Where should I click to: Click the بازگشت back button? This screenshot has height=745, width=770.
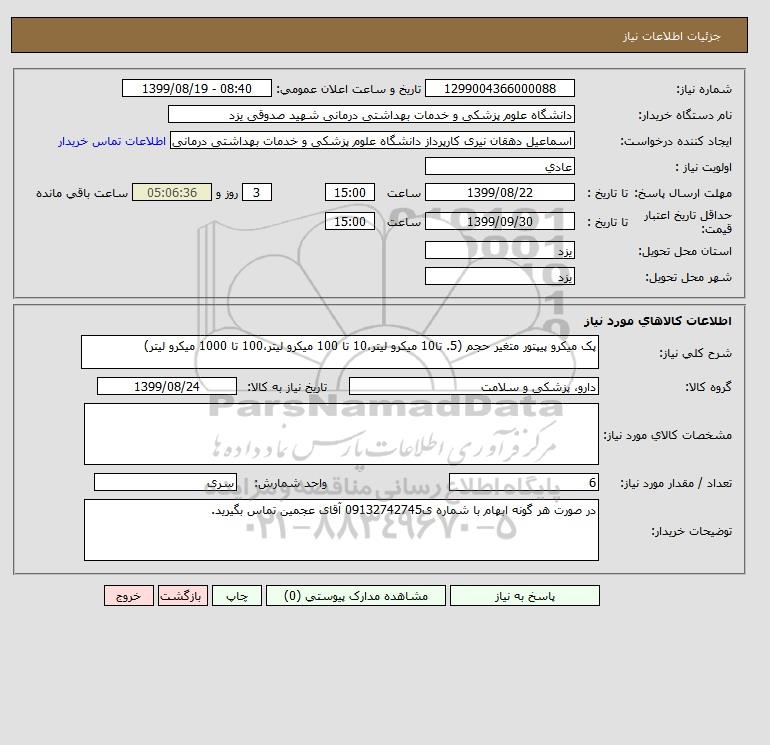coord(183,596)
